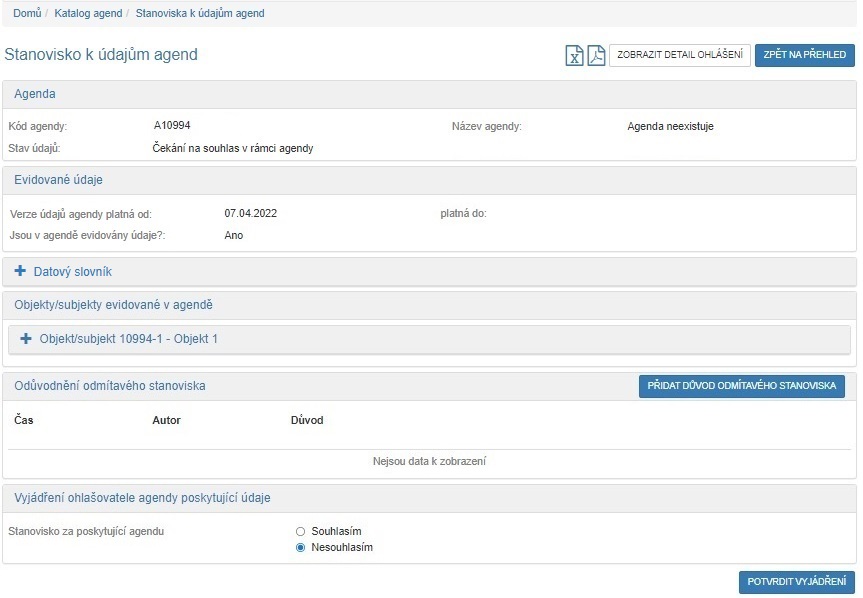This screenshot has width=863, height=598.
Task: Toggle the Evidované údaje panel header
Action: [58, 180]
